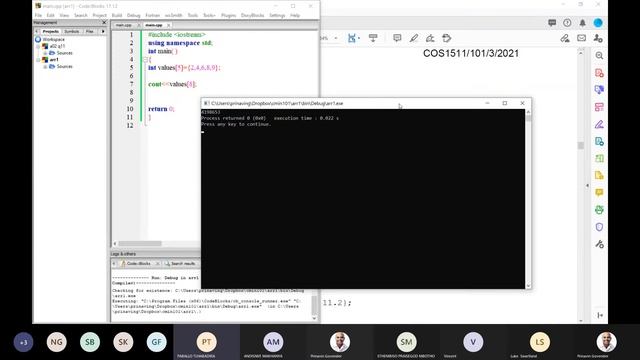Select the highlighter pen tool in Acrobat
Viewport: 640px width, 360px height.
coord(413,38)
